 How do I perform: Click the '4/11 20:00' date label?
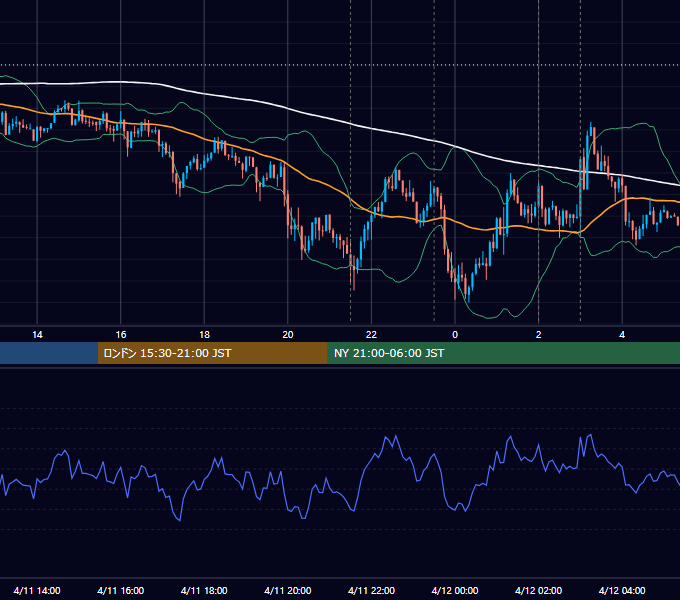tap(288, 590)
